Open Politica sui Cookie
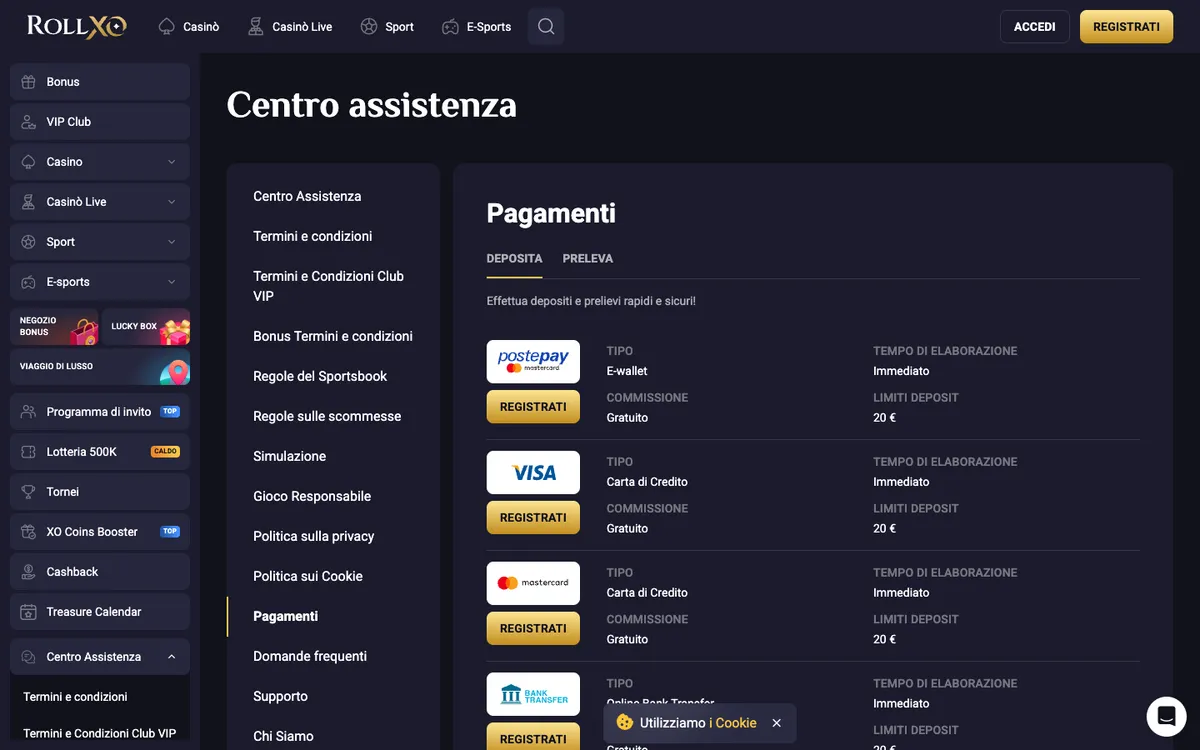The image size is (1200, 750). coord(308,576)
